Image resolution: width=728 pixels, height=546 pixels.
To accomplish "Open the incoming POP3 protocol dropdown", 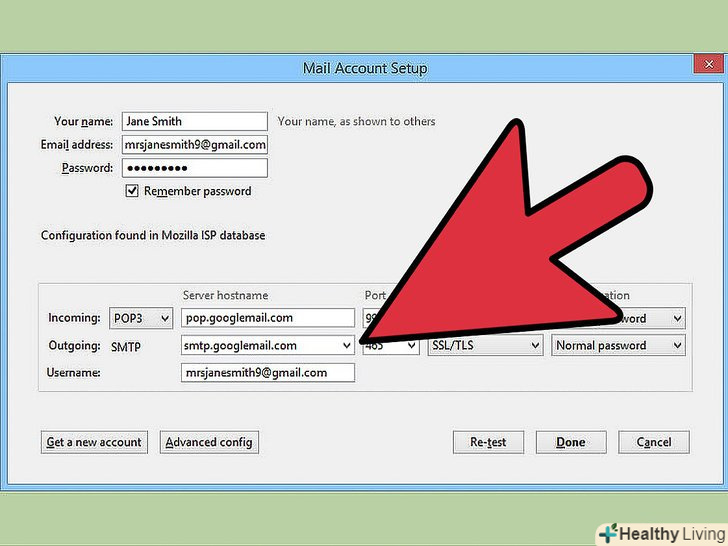I will (141, 318).
